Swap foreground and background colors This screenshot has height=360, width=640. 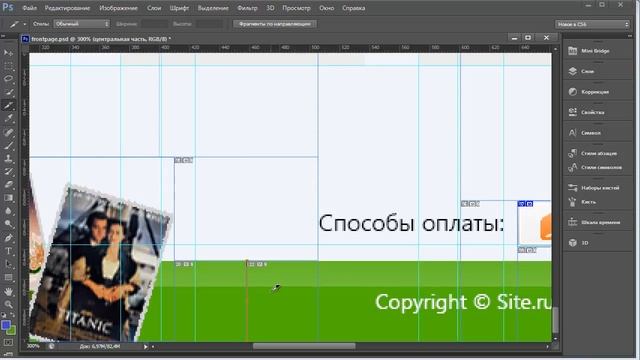13,315
